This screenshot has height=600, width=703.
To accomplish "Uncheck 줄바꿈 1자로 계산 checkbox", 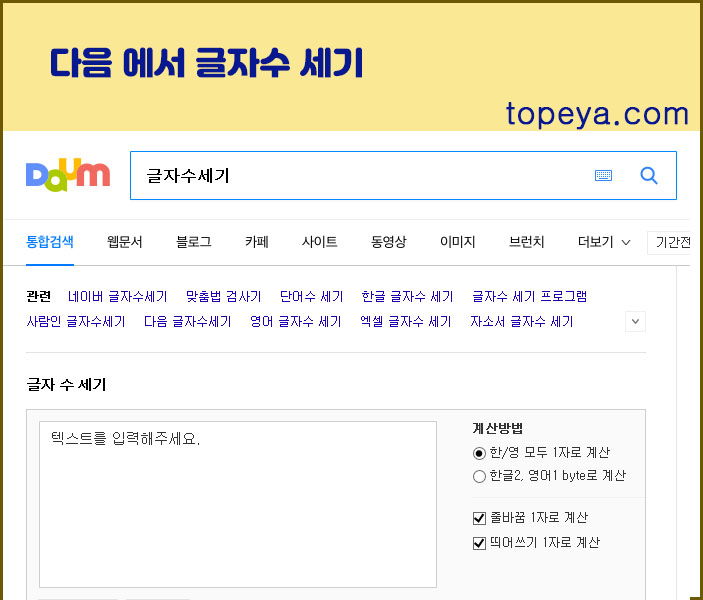I will coord(479,518).
